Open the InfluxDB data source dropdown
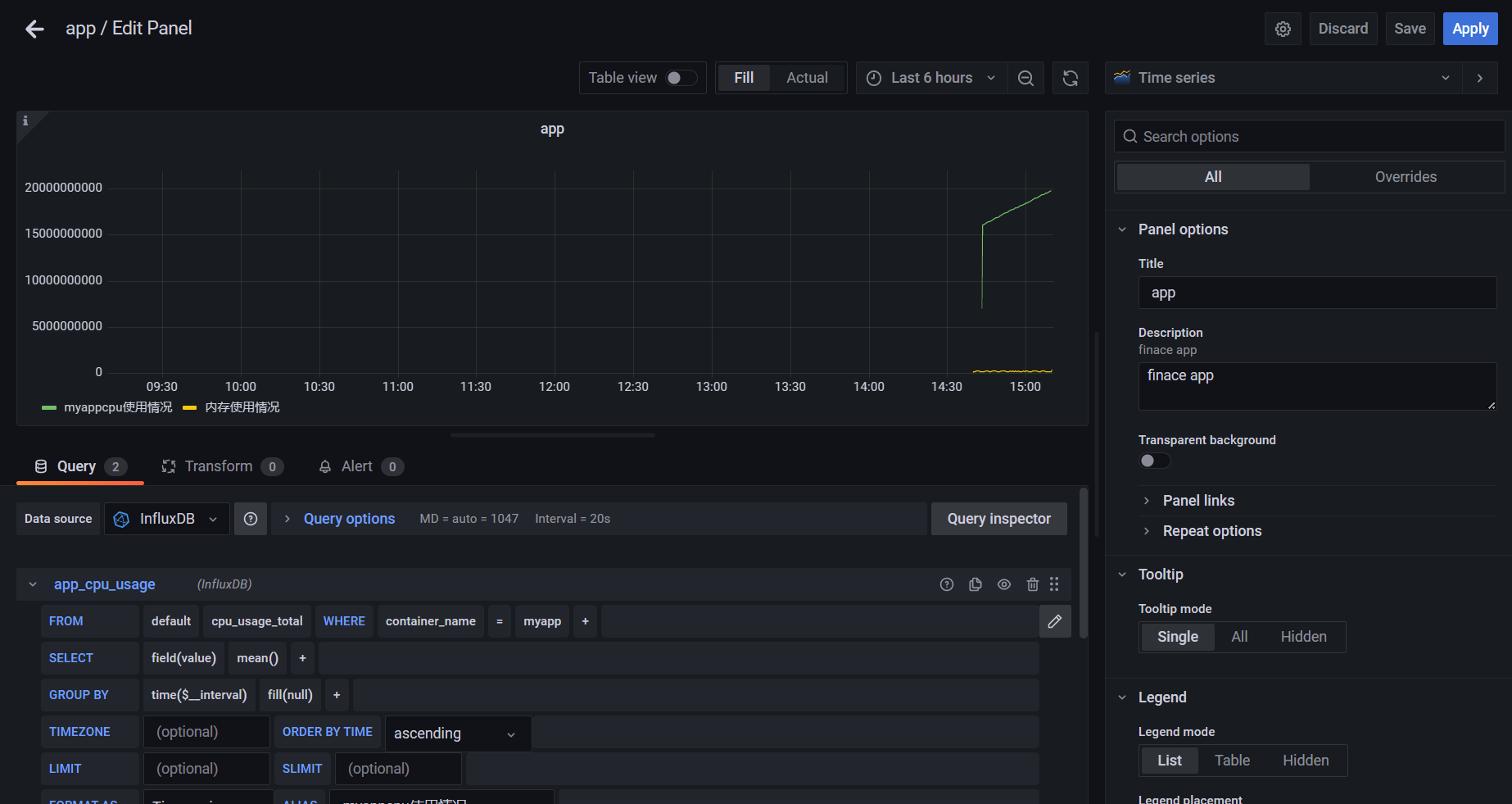The width and height of the screenshot is (1512, 804). (167, 519)
